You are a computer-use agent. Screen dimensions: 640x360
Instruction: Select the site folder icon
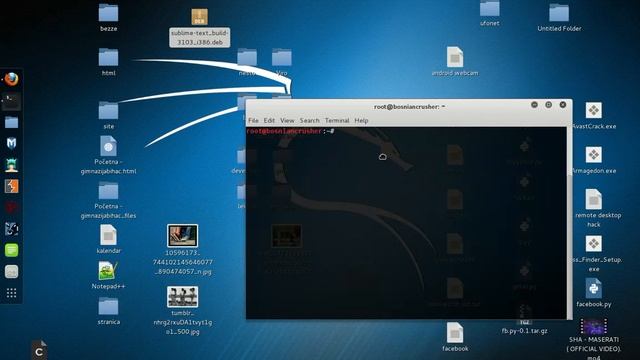pos(108,111)
